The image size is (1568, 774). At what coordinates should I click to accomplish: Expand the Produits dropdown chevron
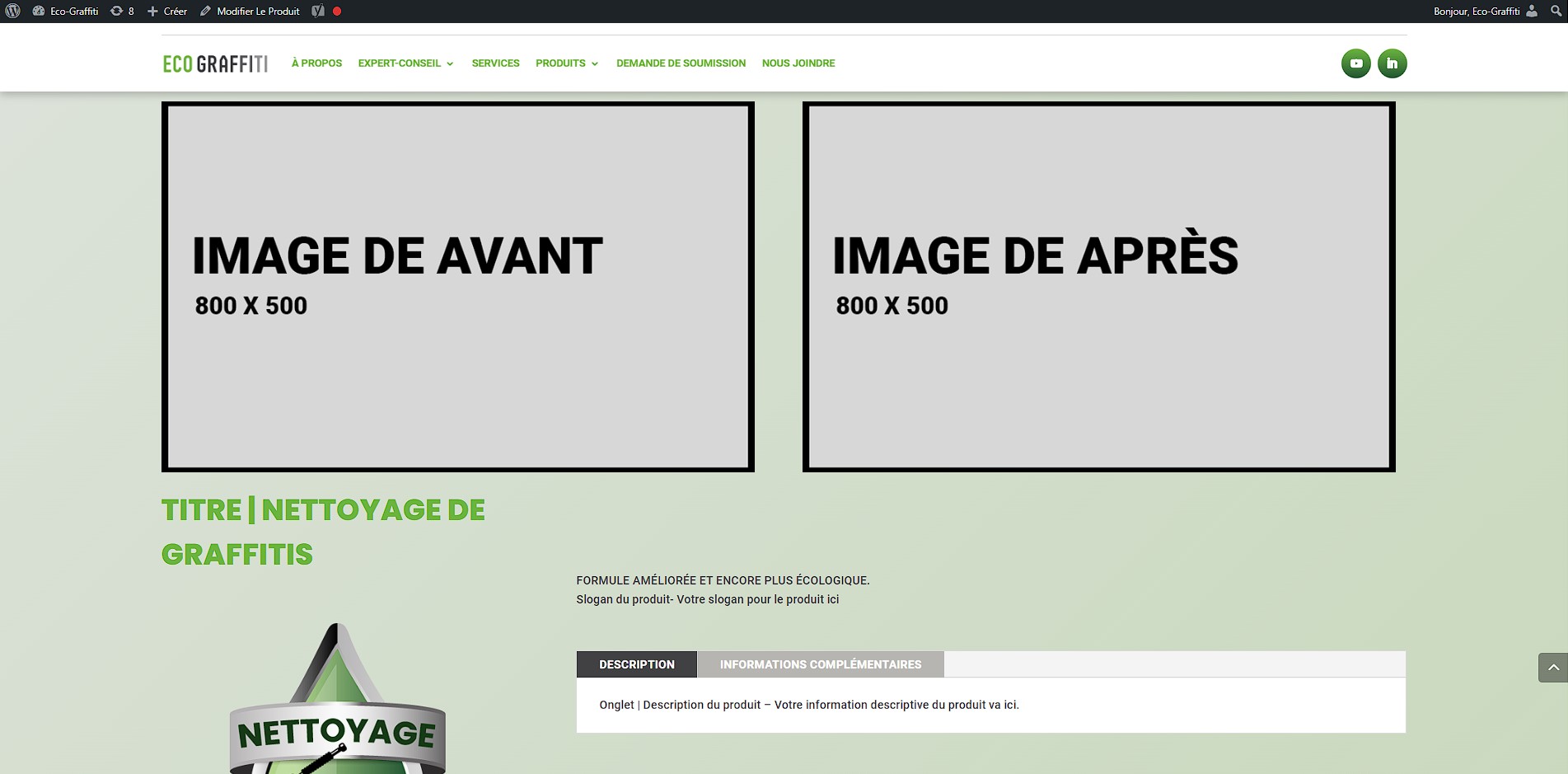click(x=595, y=63)
